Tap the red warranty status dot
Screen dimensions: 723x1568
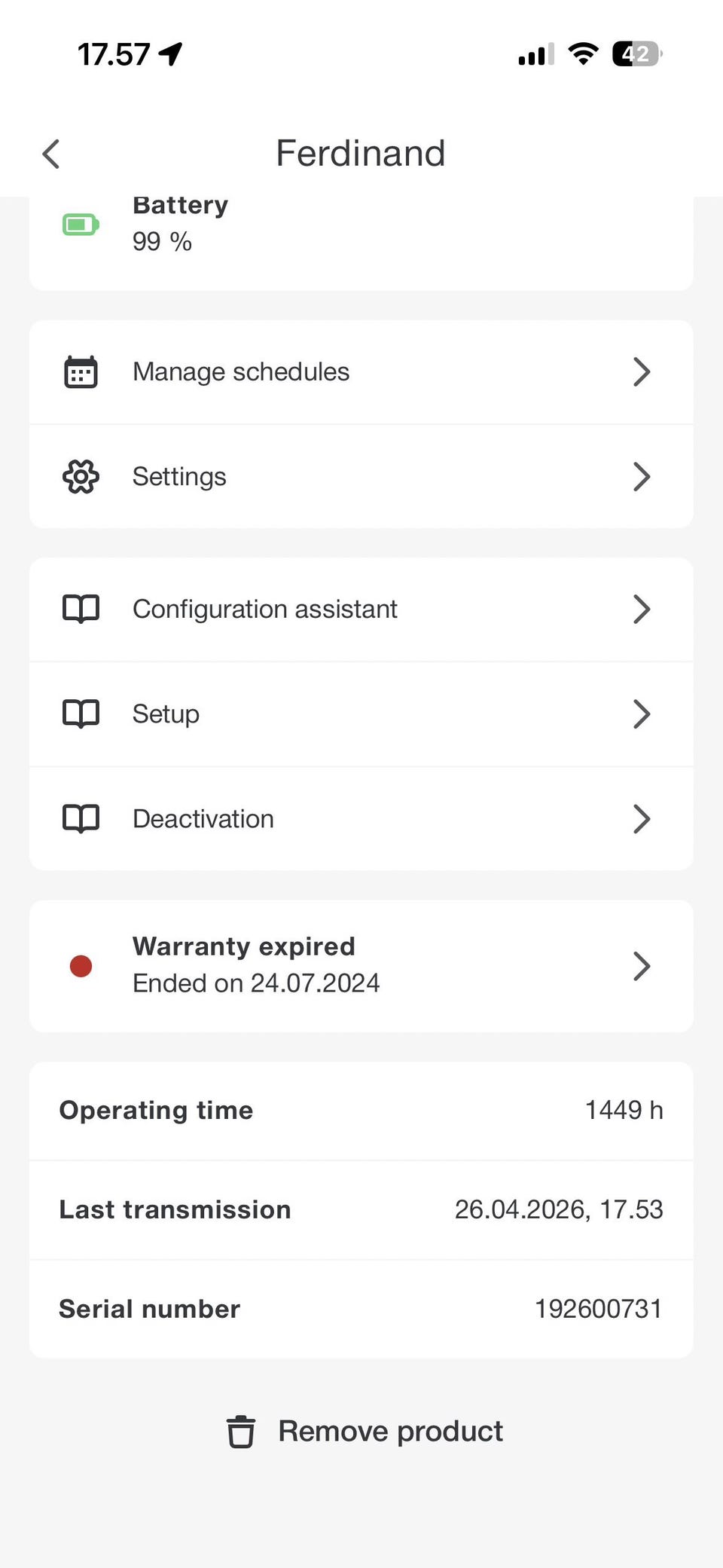[x=81, y=966]
